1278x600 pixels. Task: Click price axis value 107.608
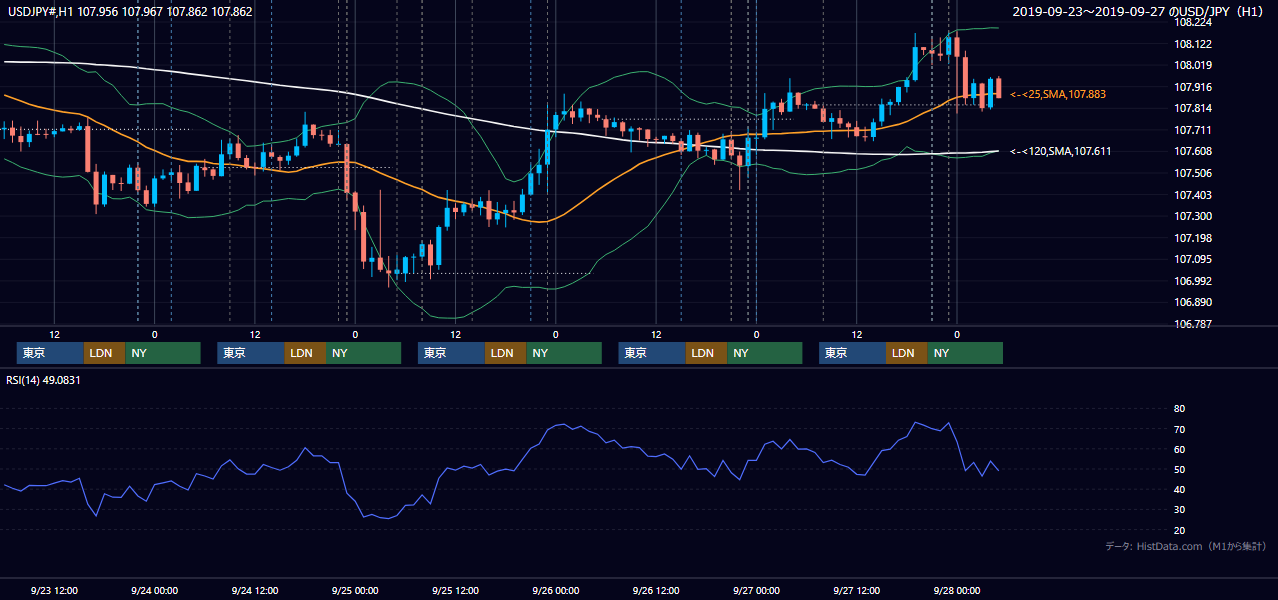tap(1193, 151)
